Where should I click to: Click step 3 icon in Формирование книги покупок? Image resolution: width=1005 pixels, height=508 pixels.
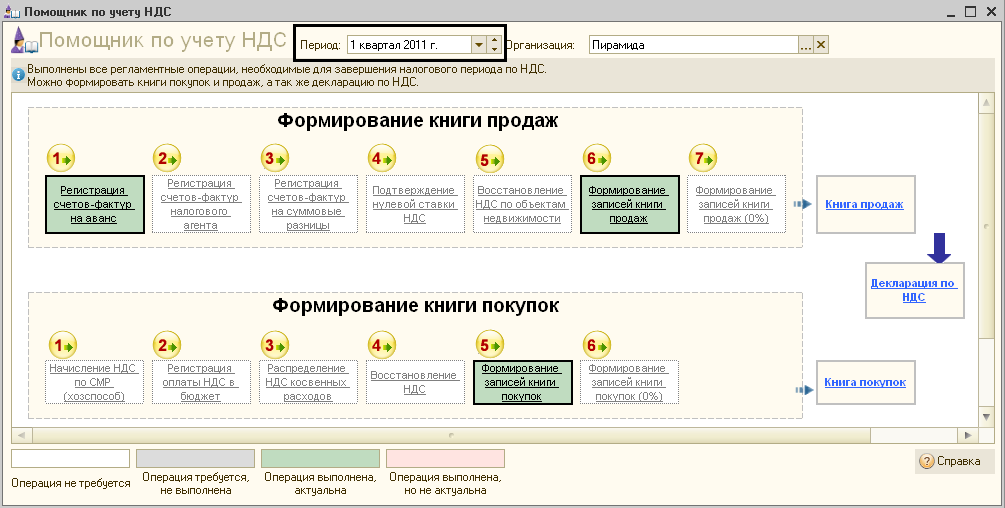[x=275, y=346]
